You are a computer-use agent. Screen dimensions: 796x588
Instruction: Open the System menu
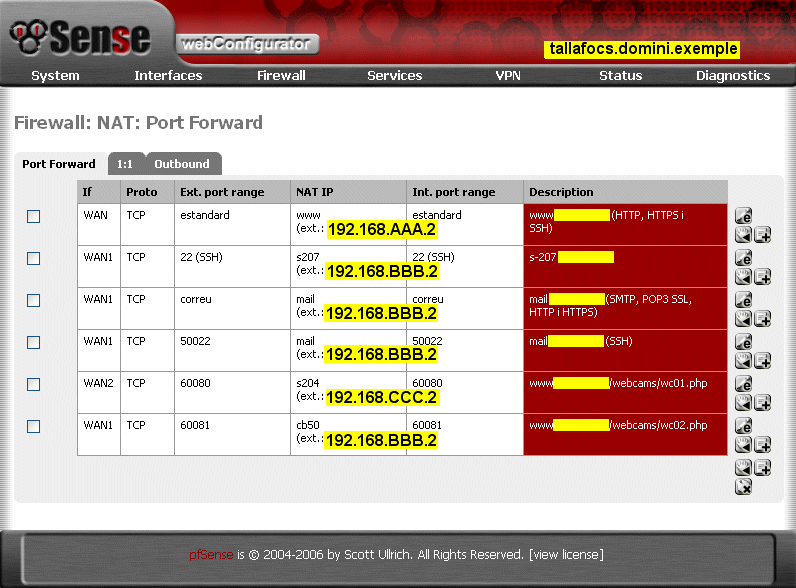tap(55, 76)
